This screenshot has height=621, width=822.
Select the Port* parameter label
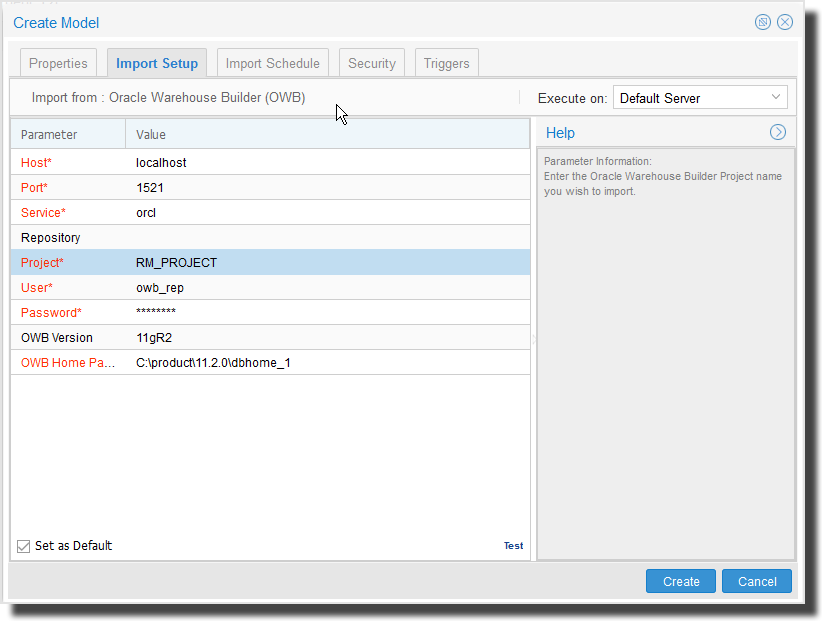34,188
